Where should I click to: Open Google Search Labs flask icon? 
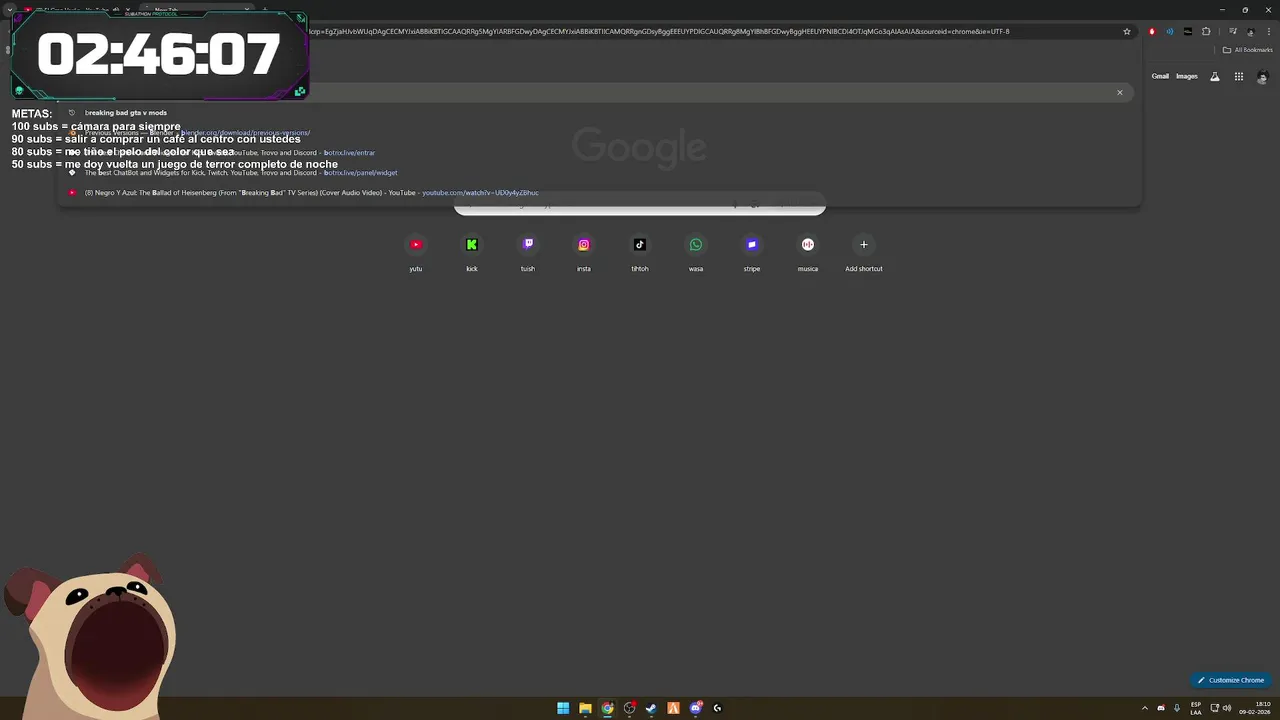pos(1215,76)
